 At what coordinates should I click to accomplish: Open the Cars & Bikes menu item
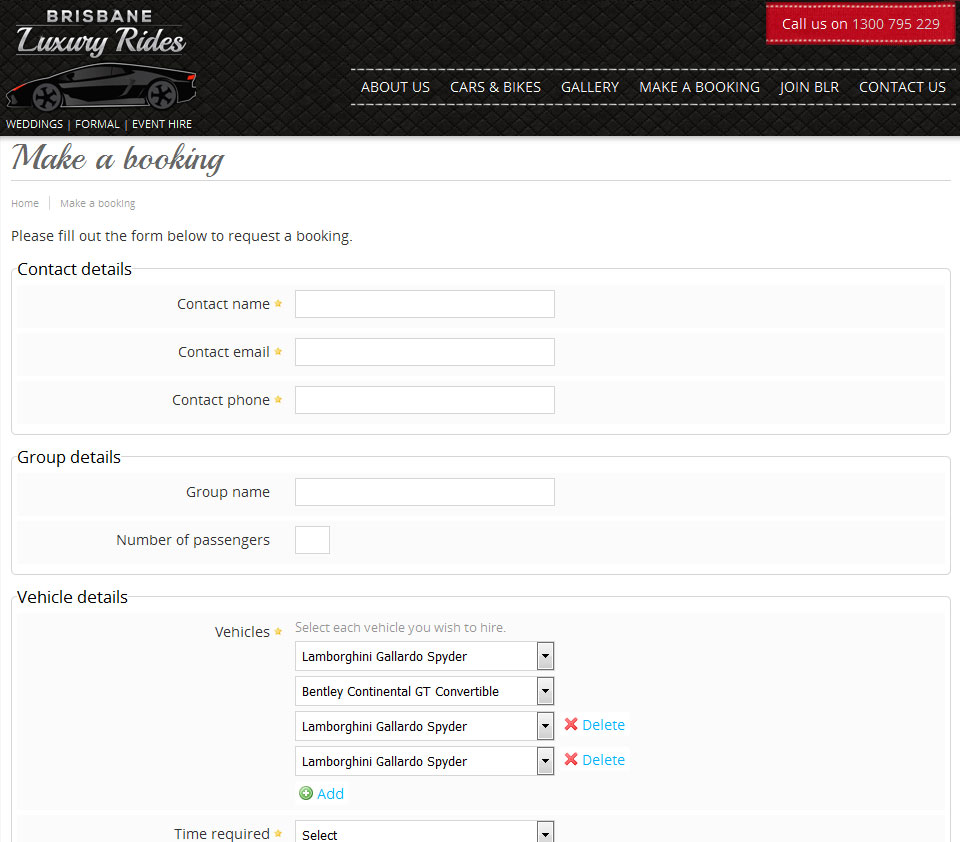pyautogui.click(x=495, y=87)
